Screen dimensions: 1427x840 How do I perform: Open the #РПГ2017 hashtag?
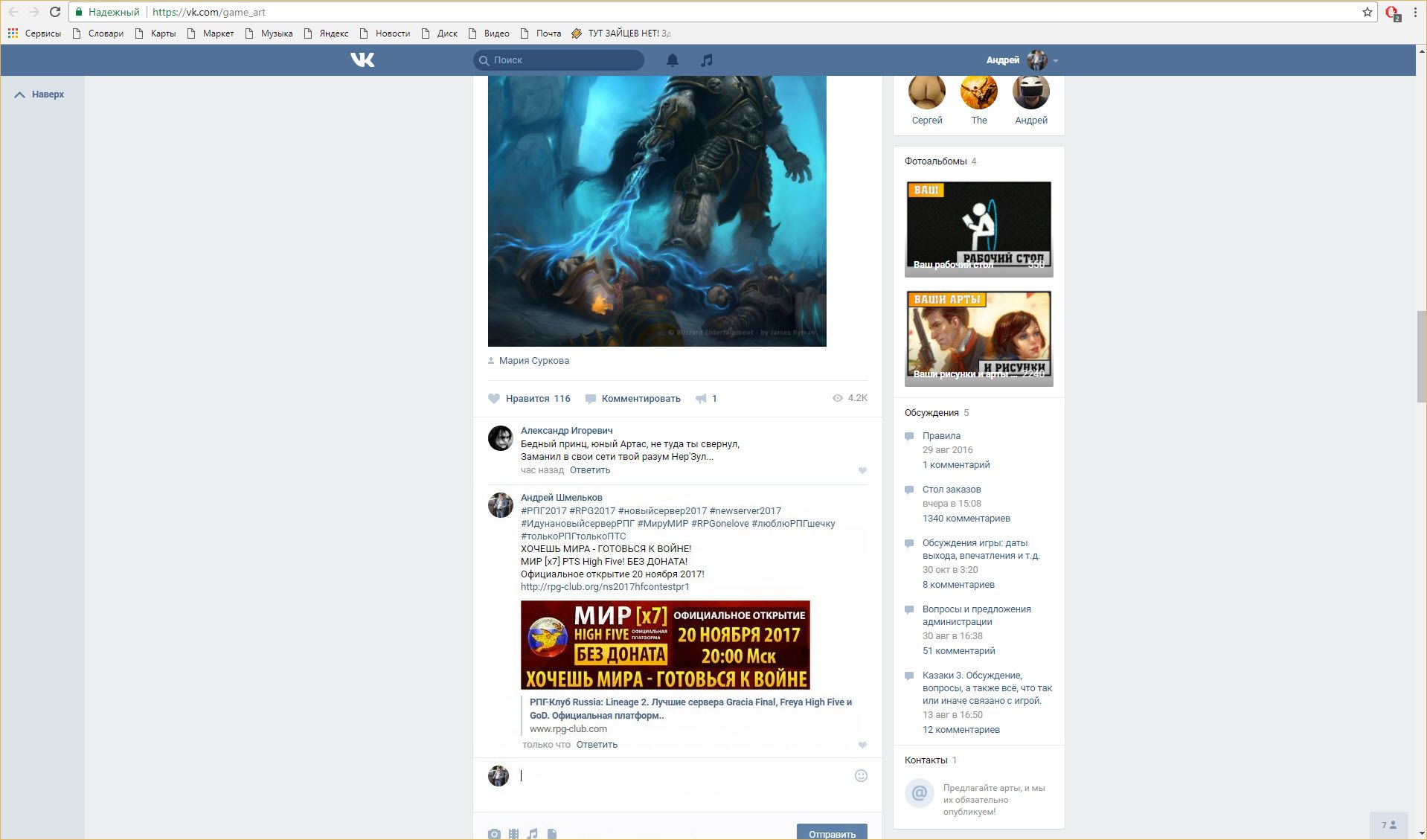coord(543,511)
